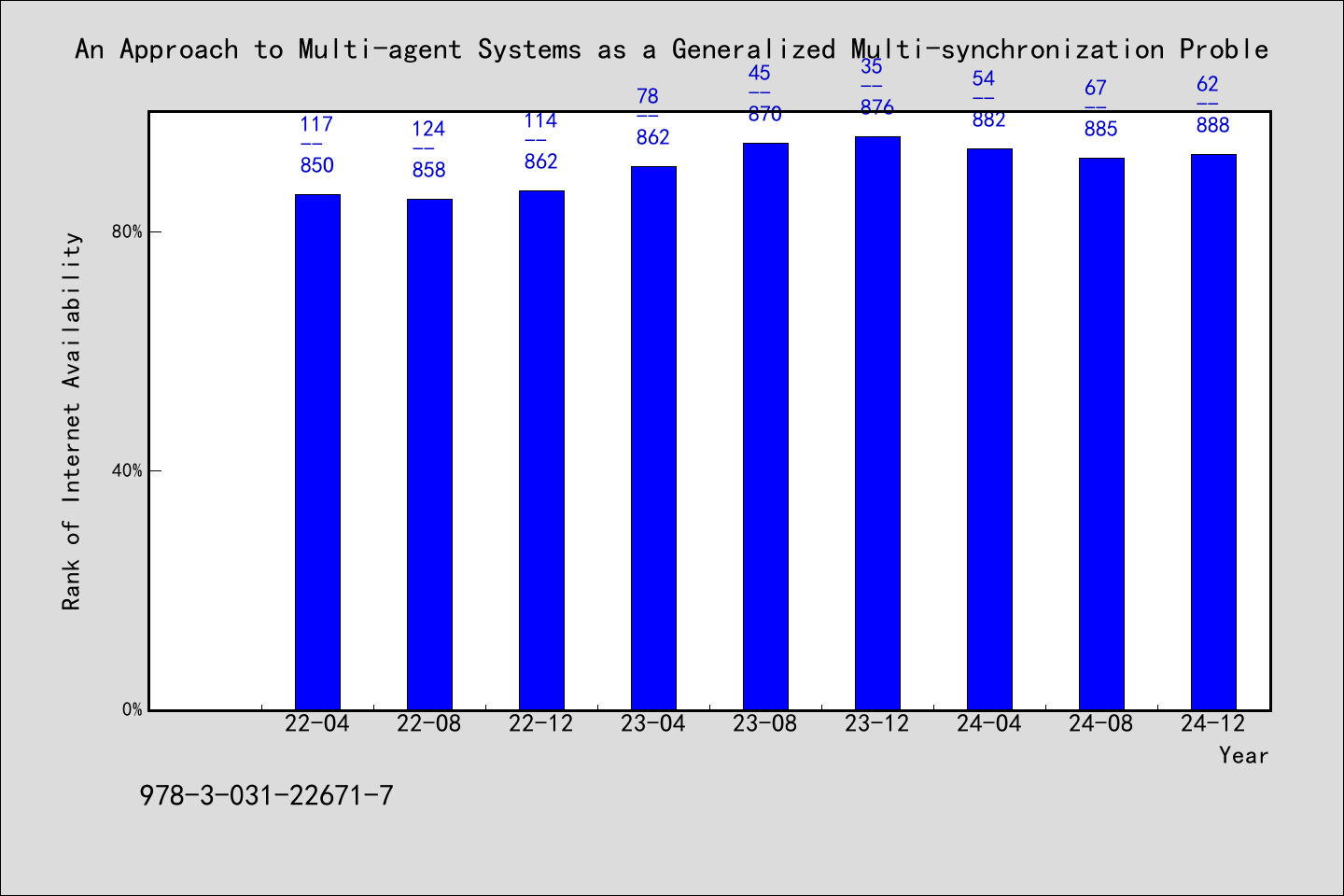Click the data label value 54
The height and width of the screenshot is (896, 1344).
(984, 78)
